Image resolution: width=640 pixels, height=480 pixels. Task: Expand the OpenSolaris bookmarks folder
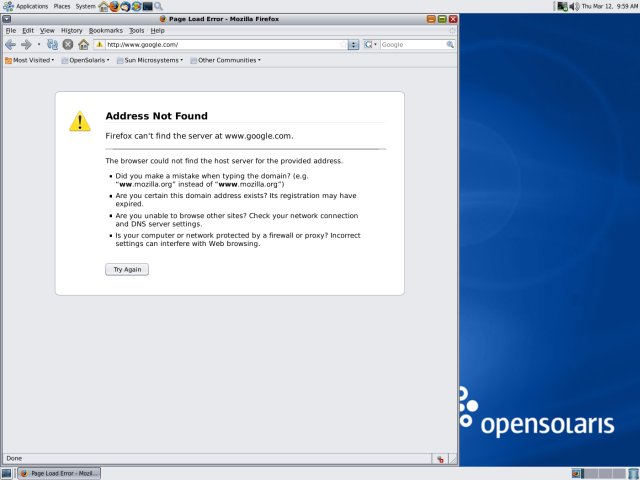[x=85, y=60]
